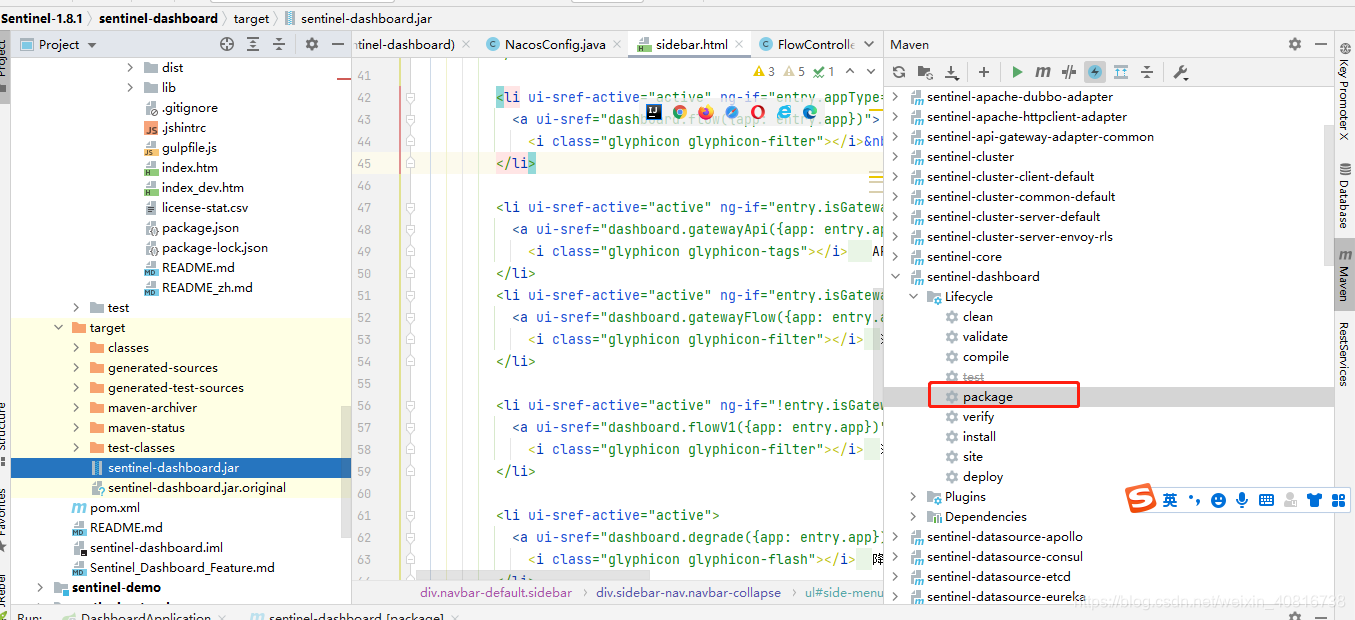This screenshot has height=620, width=1355.
Task: Toggle RestServices side tool window
Action: click(x=1345, y=353)
